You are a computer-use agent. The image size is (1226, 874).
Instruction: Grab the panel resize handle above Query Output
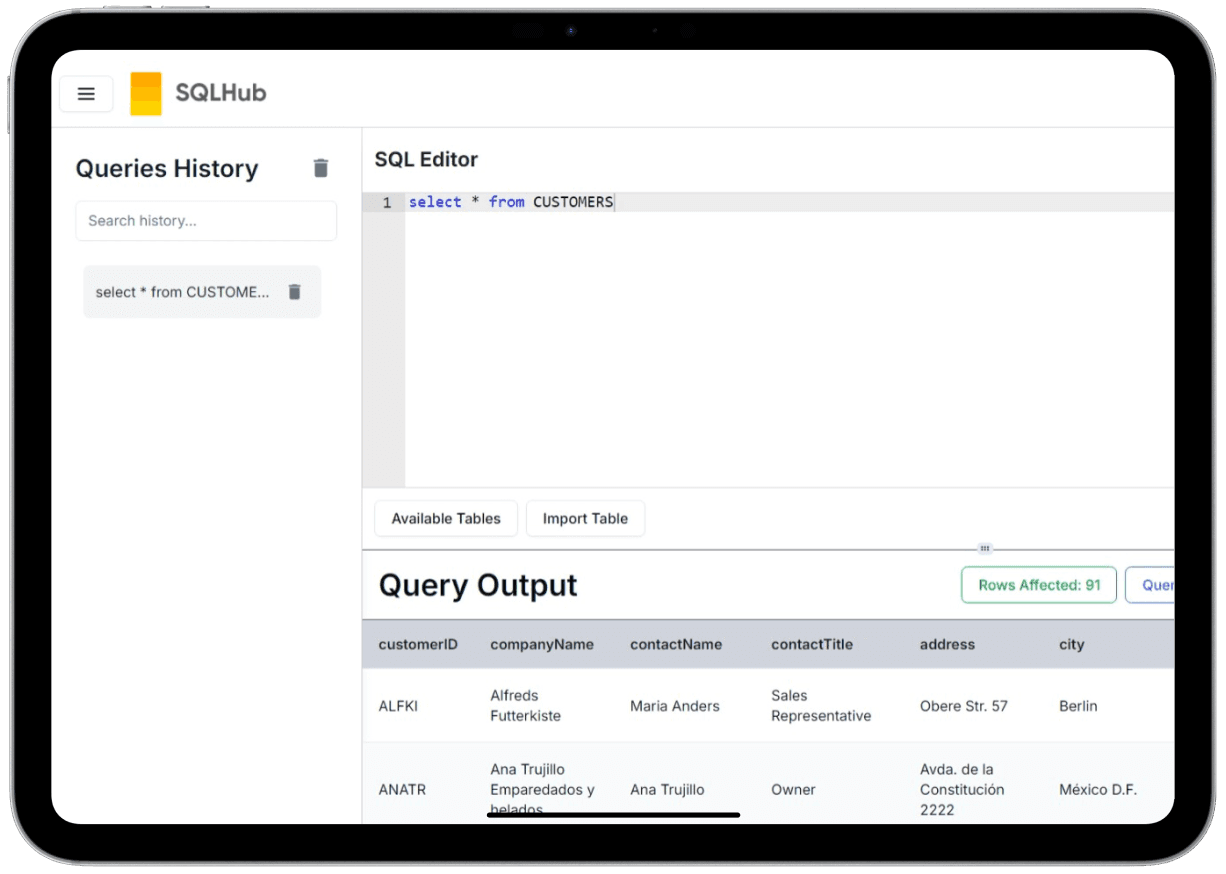[x=985, y=548]
